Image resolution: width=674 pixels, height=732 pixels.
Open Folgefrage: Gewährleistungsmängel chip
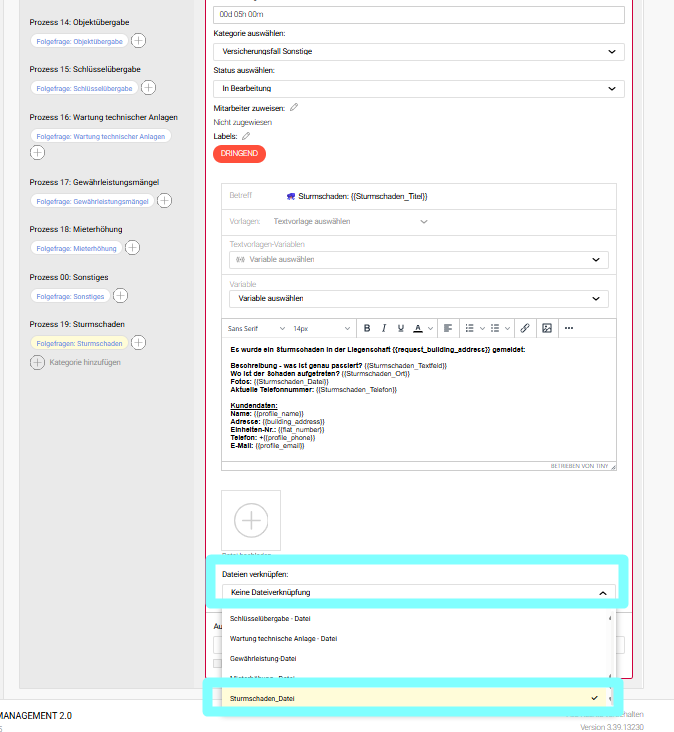point(92,201)
